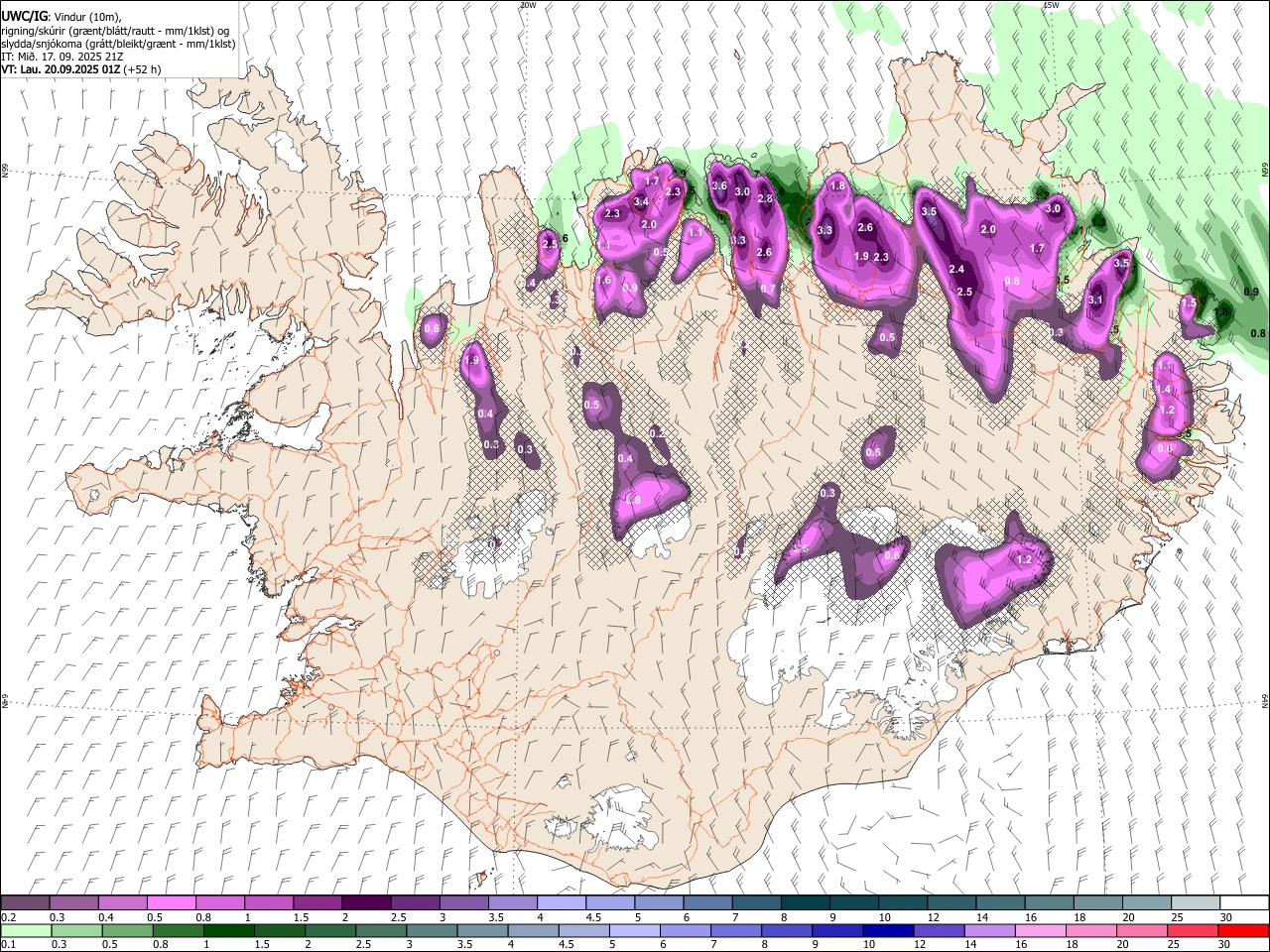
Task: Select the bright red bottom-row swatch at 30
Action: (x=1244, y=930)
